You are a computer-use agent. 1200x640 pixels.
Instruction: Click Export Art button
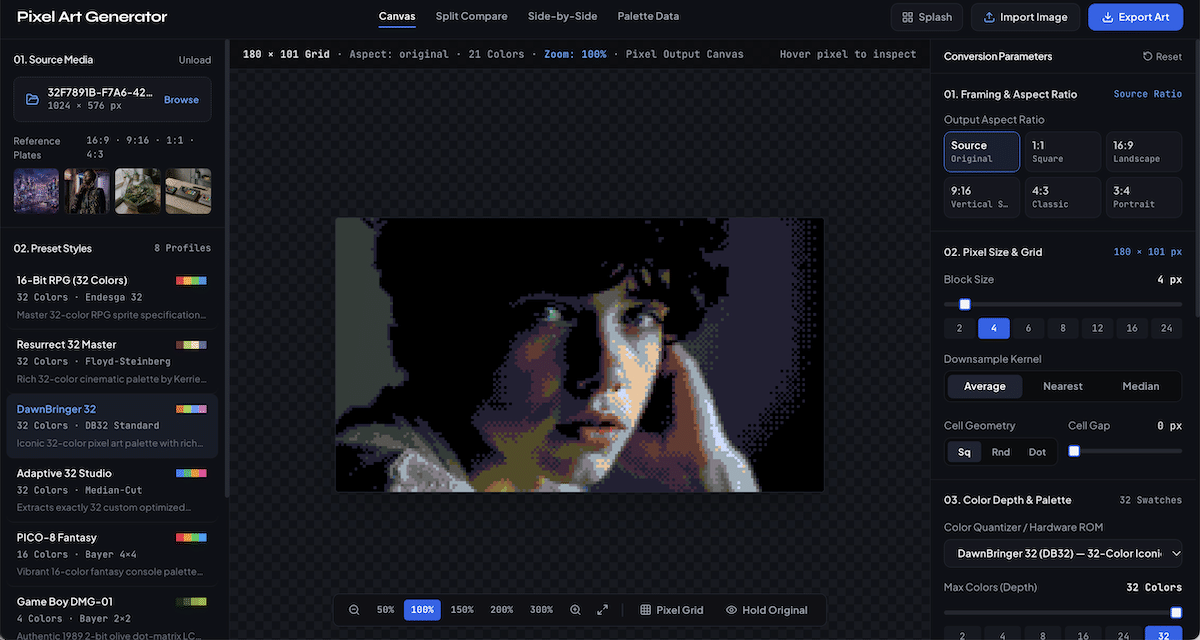point(1135,17)
